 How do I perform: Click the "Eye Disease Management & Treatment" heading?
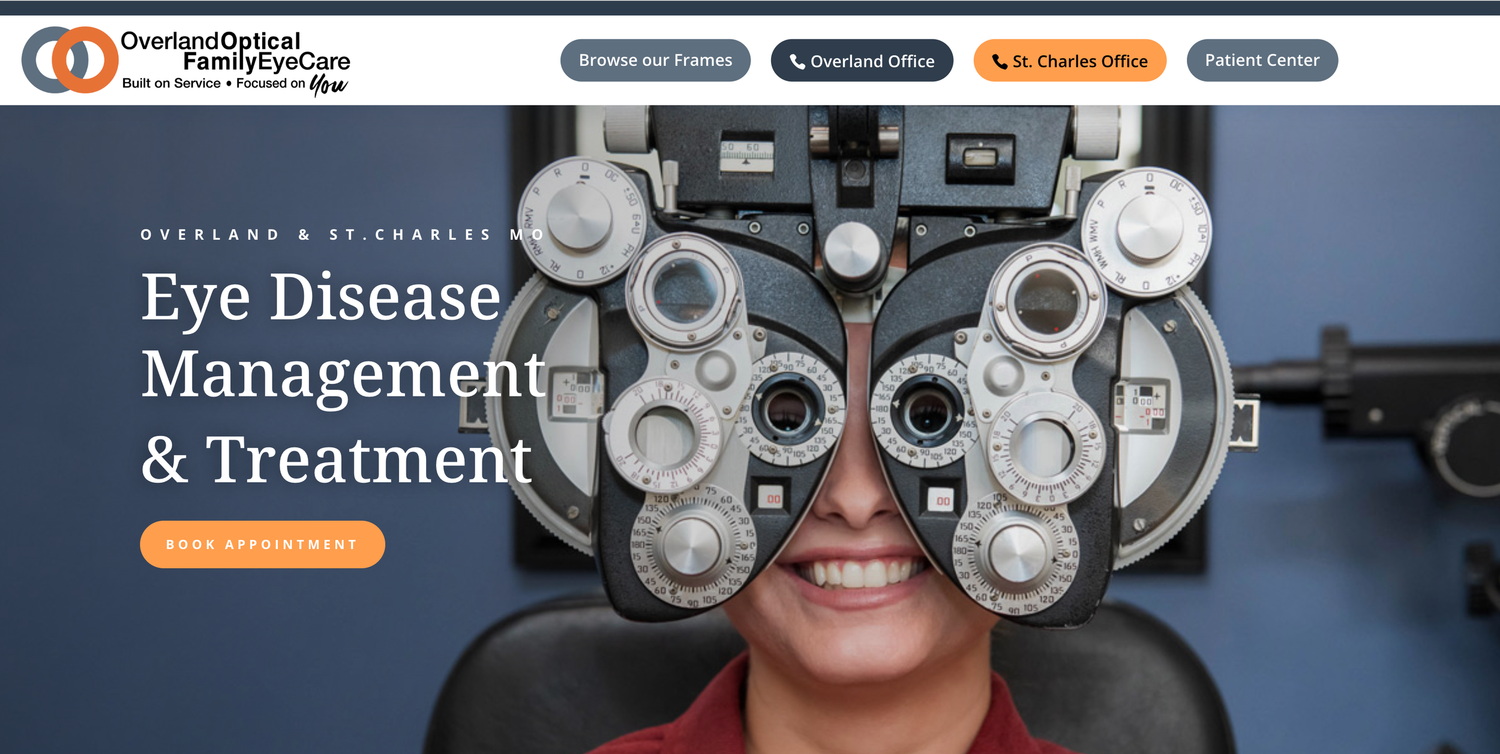tap(343, 377)
